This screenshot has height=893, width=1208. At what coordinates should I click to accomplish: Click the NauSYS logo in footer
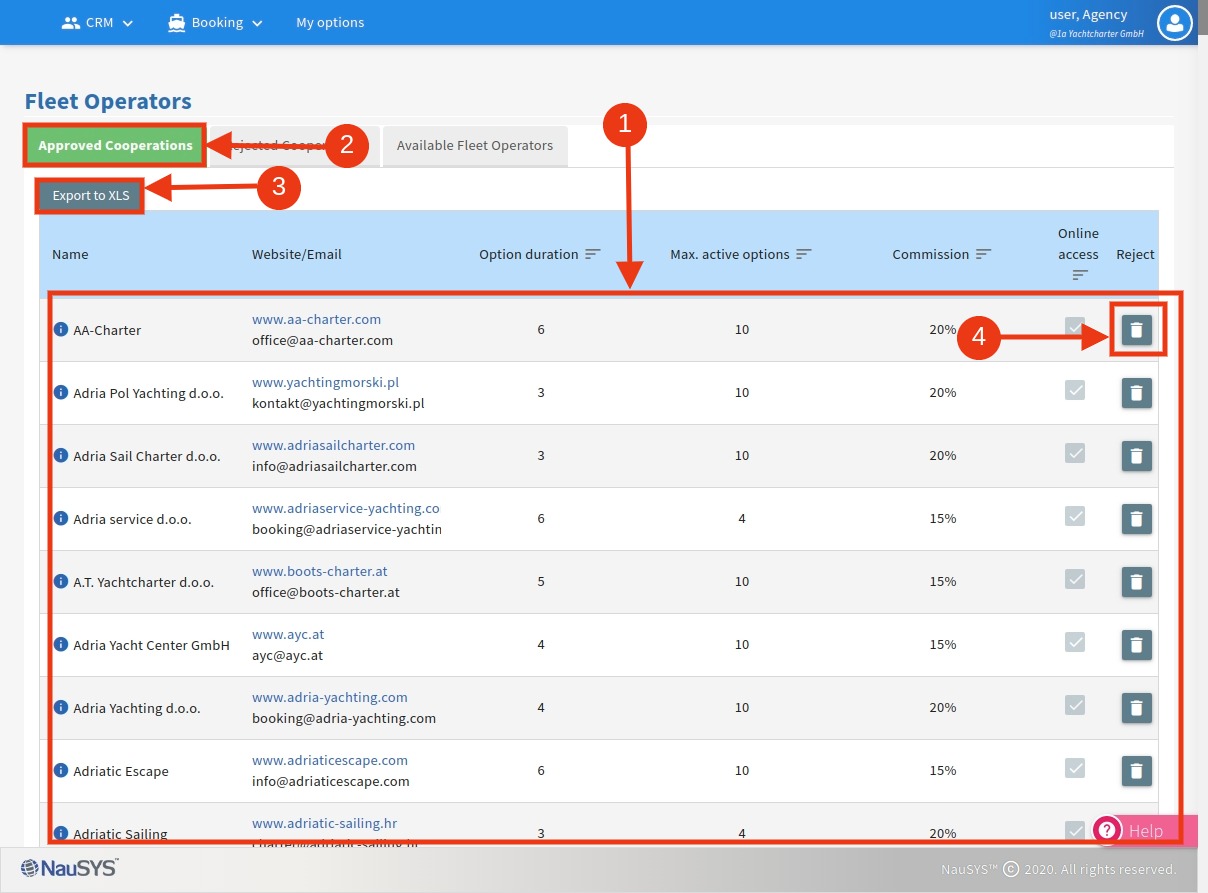(69, 867)
